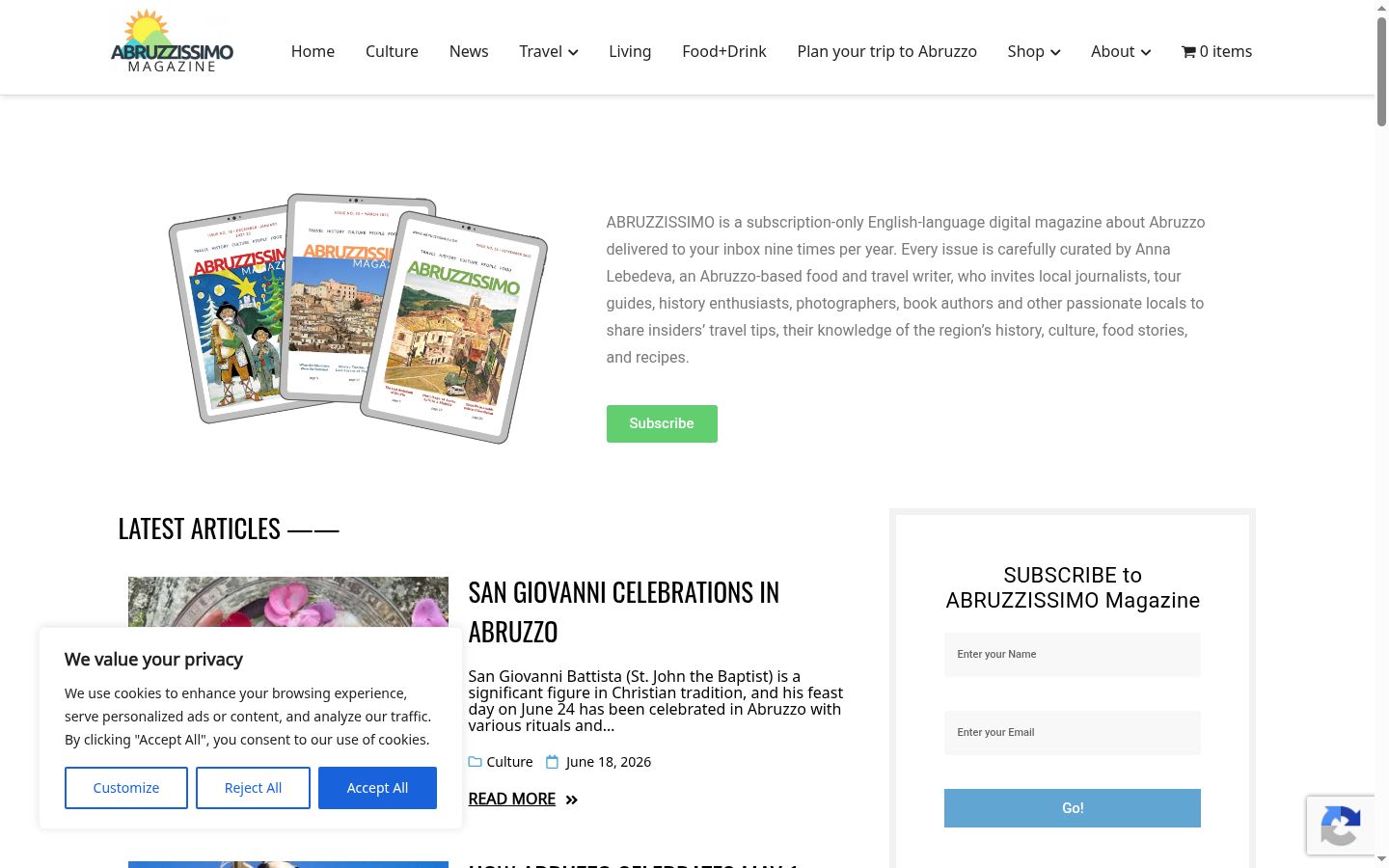
Task: Select the News menu item
Action: click(x=469, y=52)
